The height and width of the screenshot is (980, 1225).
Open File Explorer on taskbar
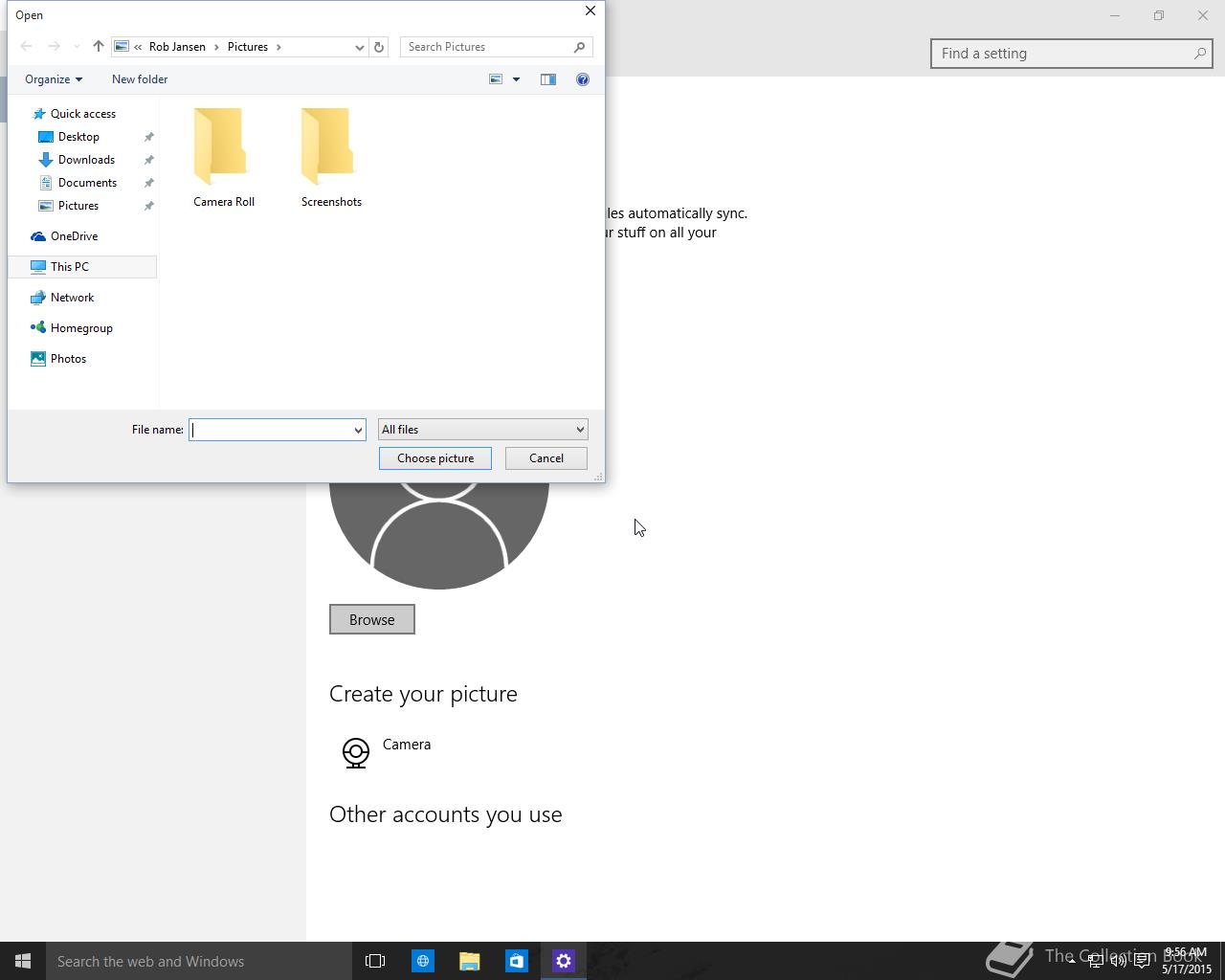coord(469,961)
